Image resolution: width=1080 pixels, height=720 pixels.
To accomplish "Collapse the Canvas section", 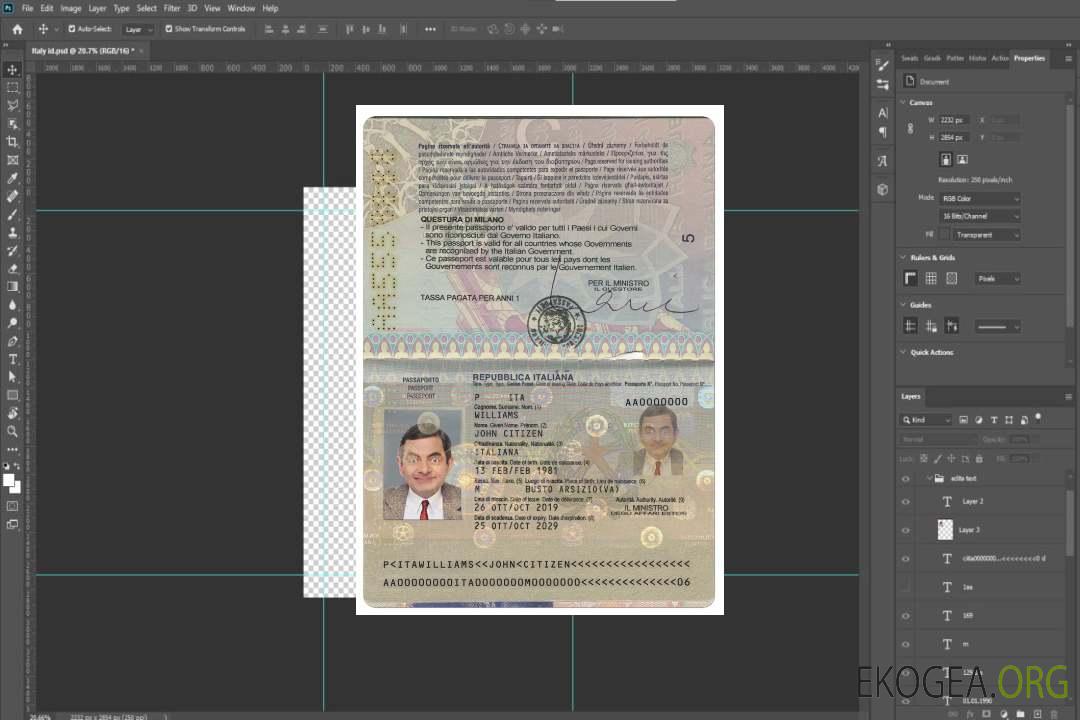I will pos(903,102).
